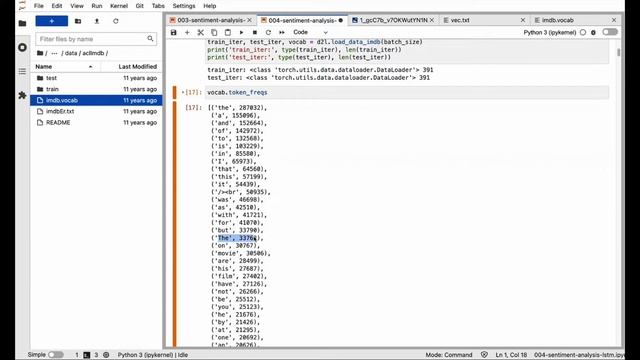The image size is (640, 360).
Task: Select the imdb.vocab file row
Action: pos(96,100)
